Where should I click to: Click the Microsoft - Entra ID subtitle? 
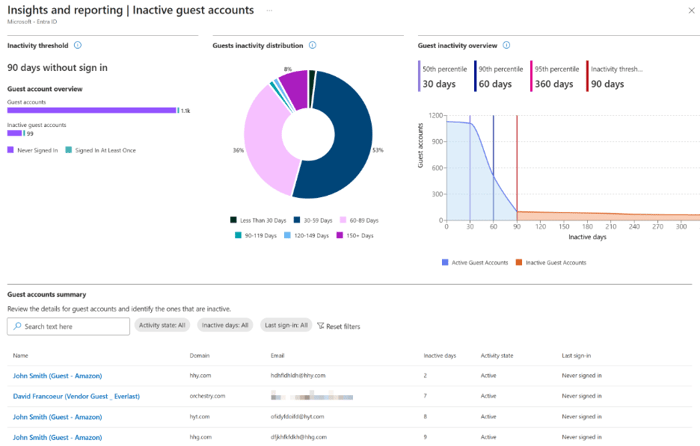(x=32, y=21)
